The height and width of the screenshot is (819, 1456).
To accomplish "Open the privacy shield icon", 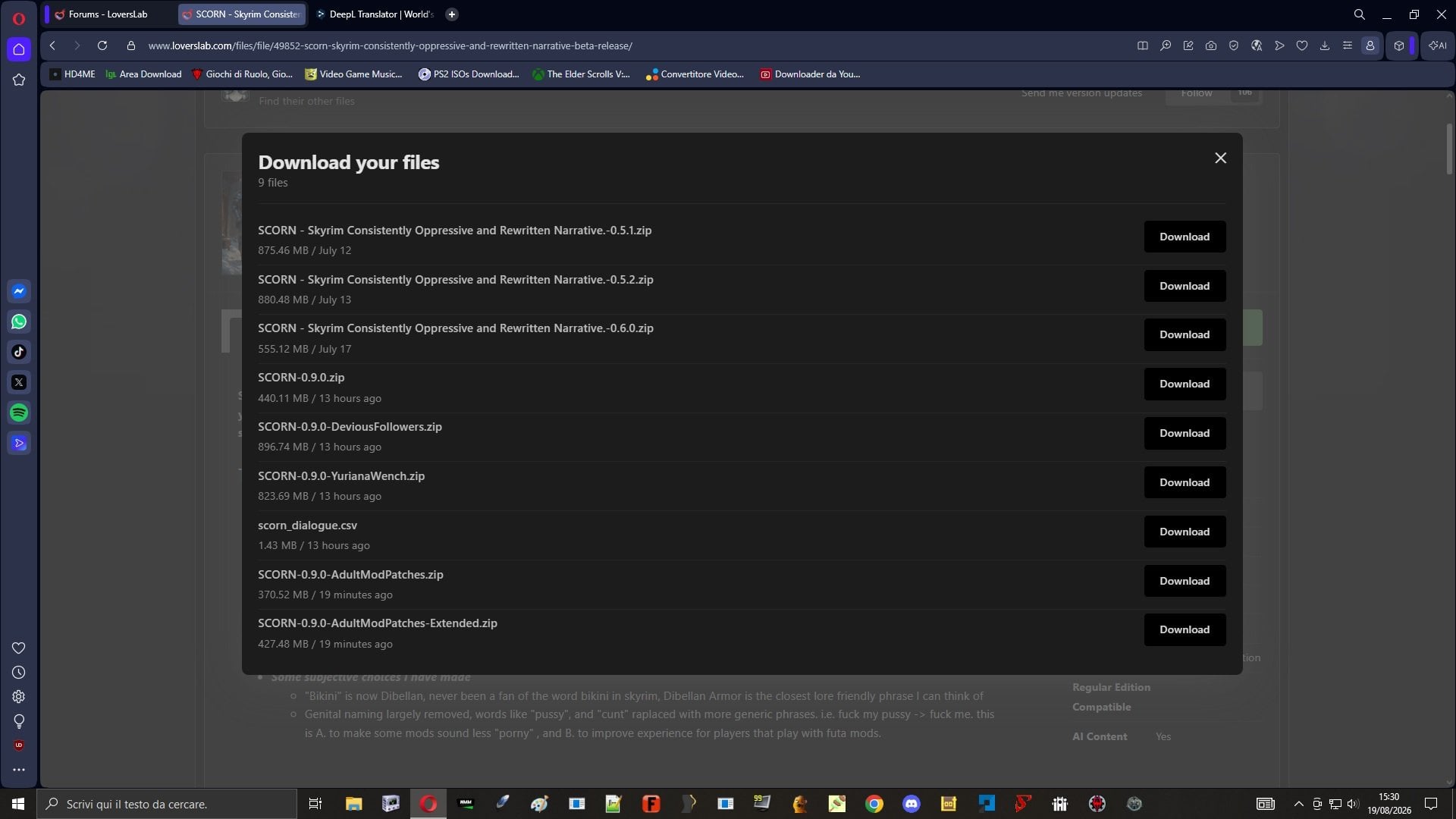I will (x=1234, y=45).
